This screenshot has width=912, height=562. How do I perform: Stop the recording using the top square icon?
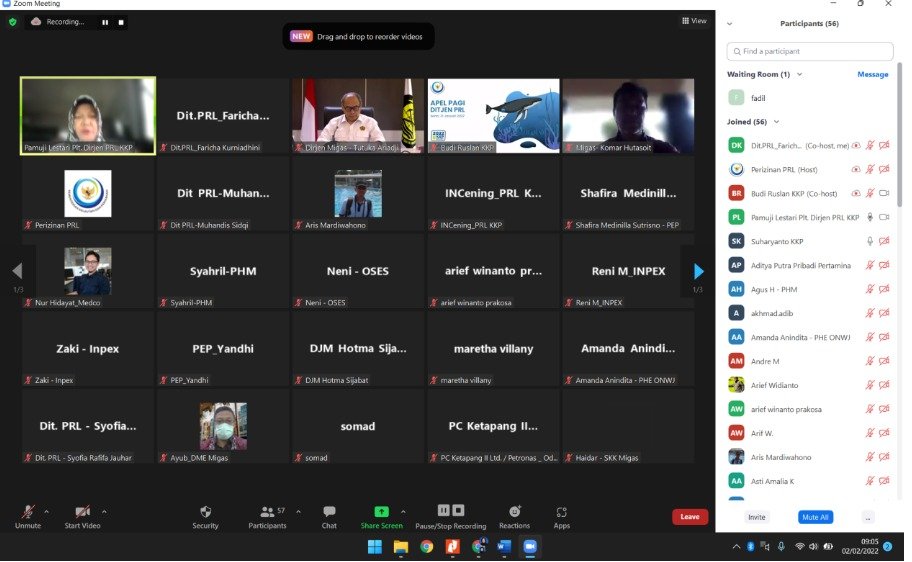click(122, 21)
